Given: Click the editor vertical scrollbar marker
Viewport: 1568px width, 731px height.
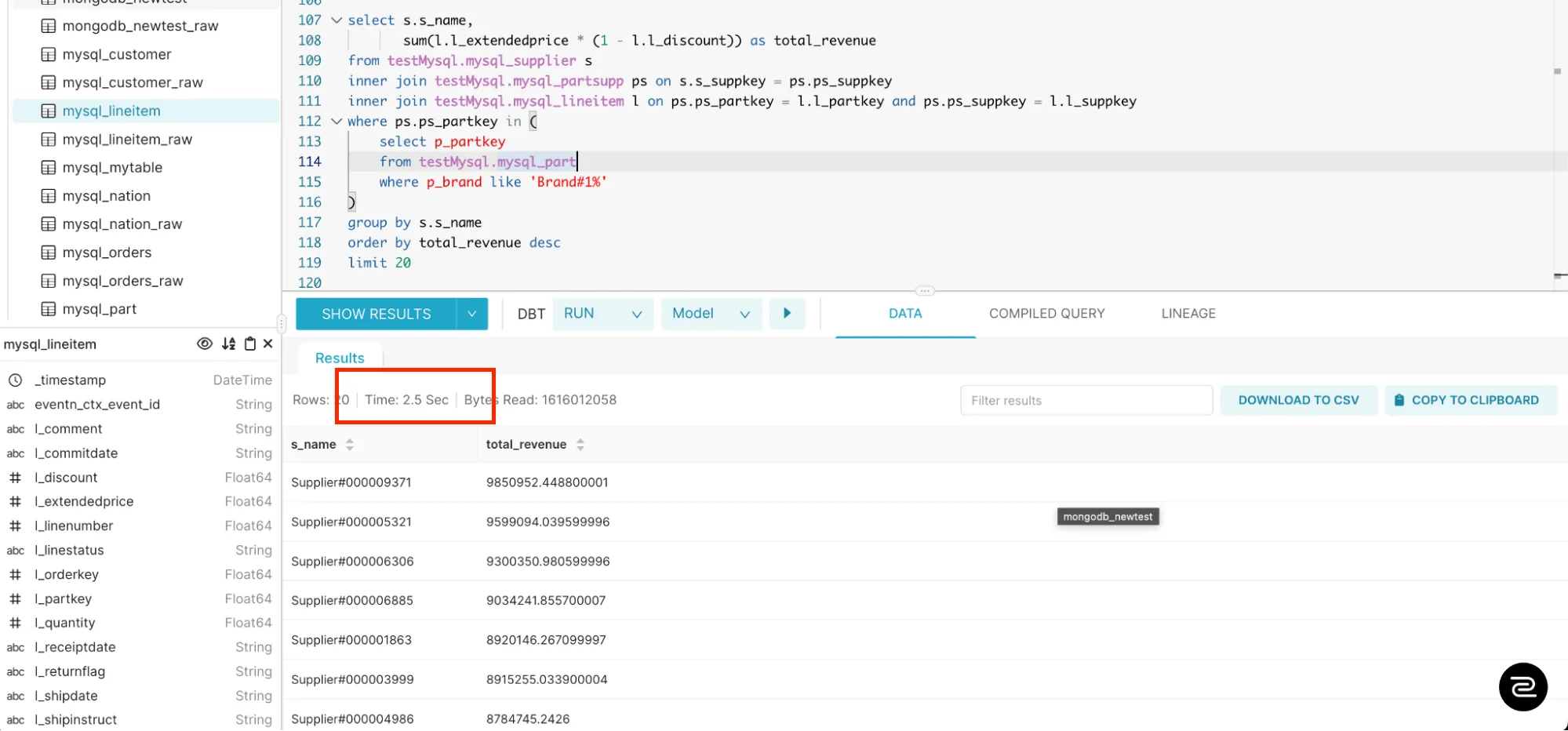Looking at the screenshot, I should 1557,71.
